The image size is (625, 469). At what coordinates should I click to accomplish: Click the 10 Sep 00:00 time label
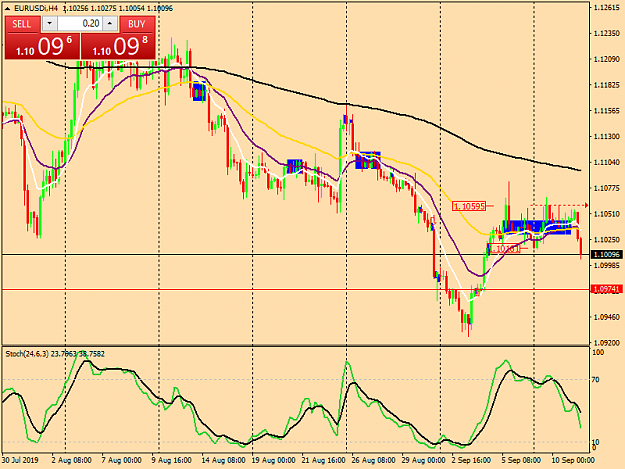coord(573,460)
